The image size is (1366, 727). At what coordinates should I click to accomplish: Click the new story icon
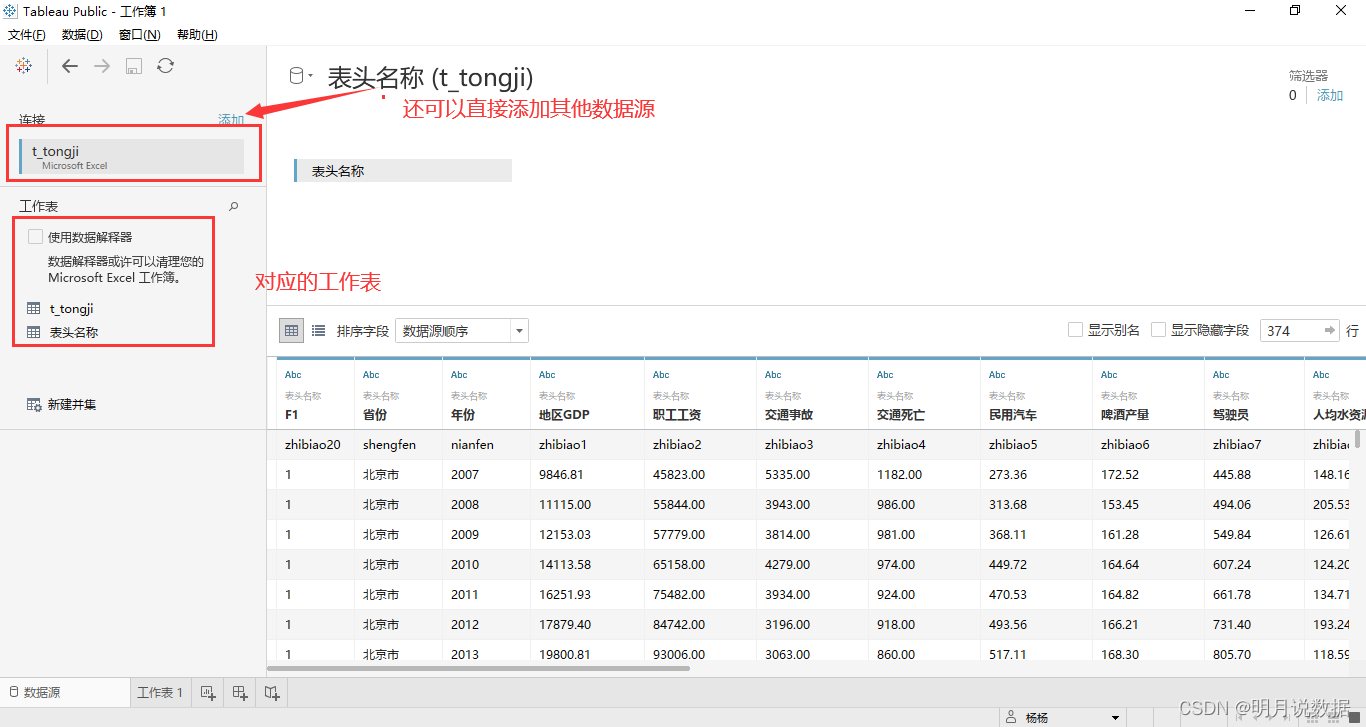coord(272,692)
